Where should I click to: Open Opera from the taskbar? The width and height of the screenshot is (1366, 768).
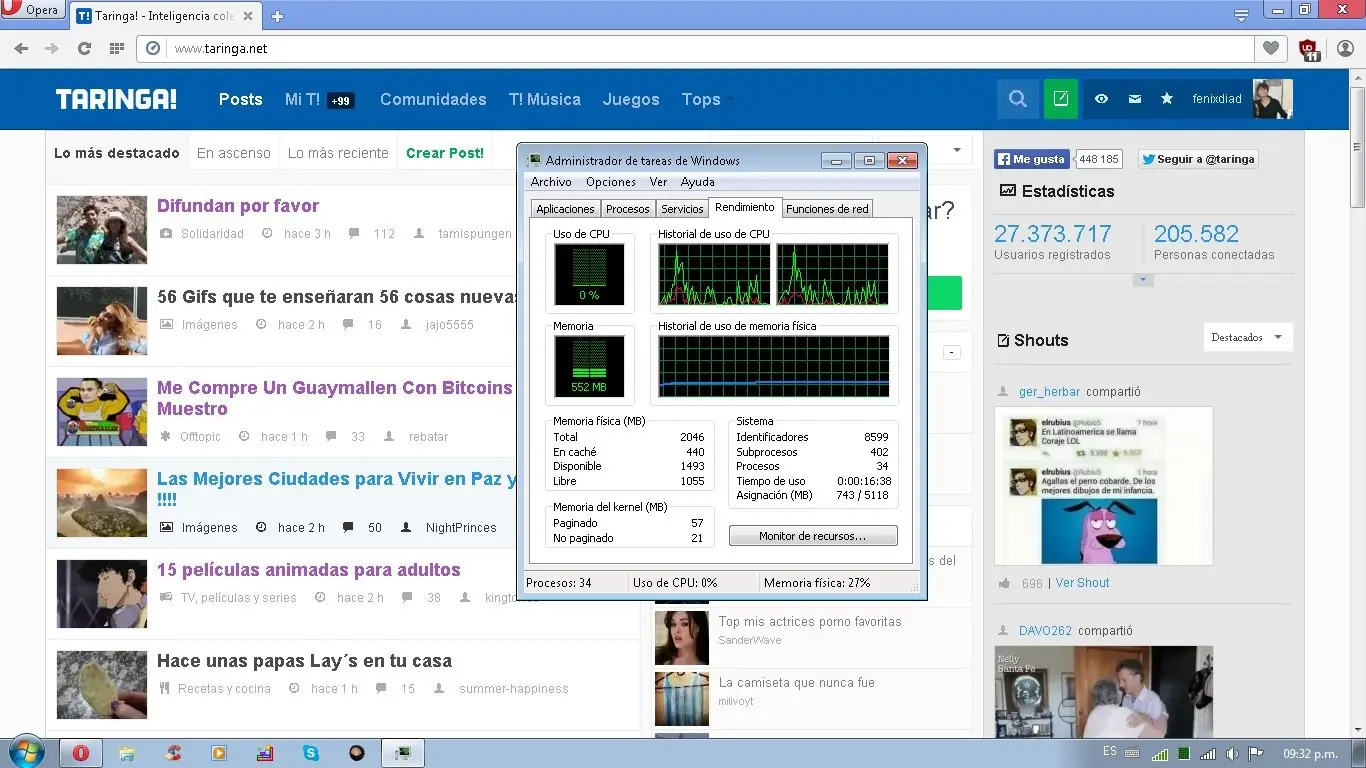(80, 753)
